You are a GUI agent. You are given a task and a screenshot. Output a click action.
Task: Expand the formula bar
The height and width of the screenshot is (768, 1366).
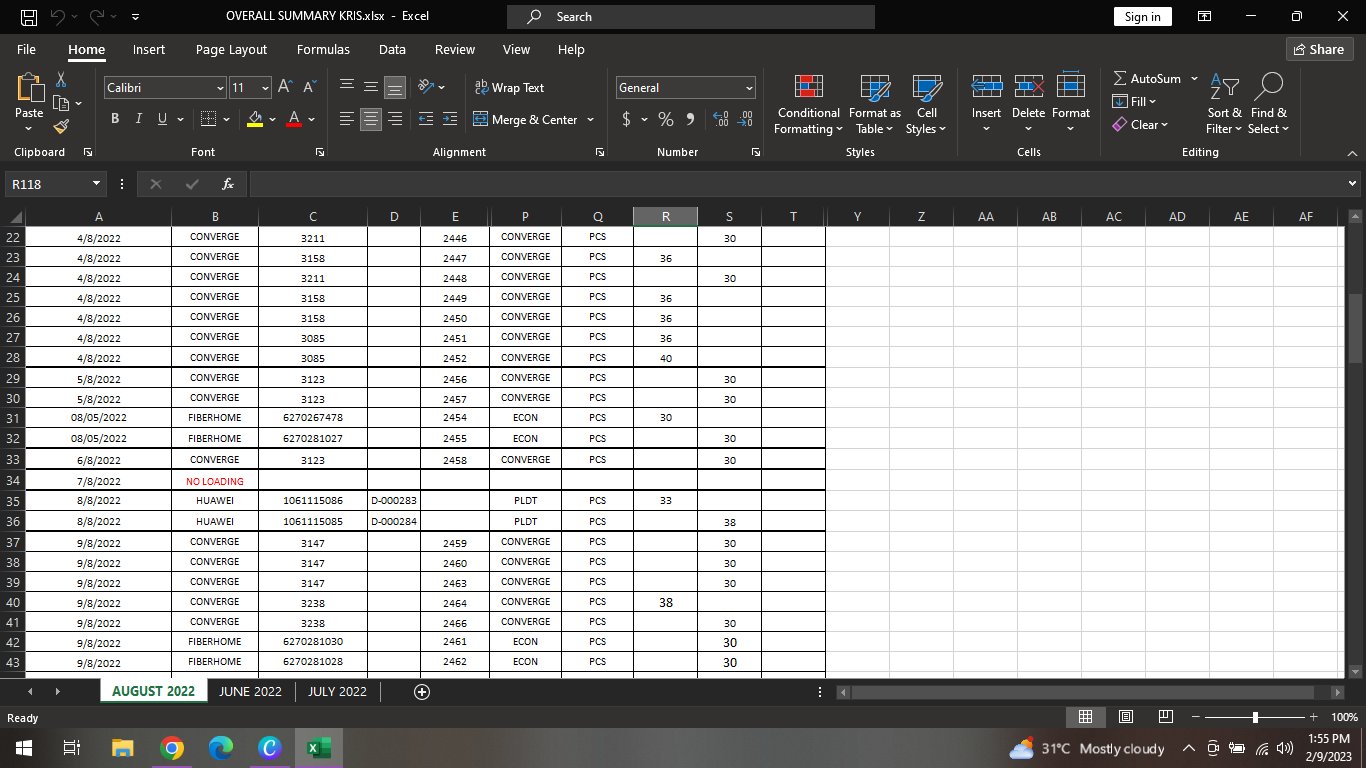(x=1353, y=184)
